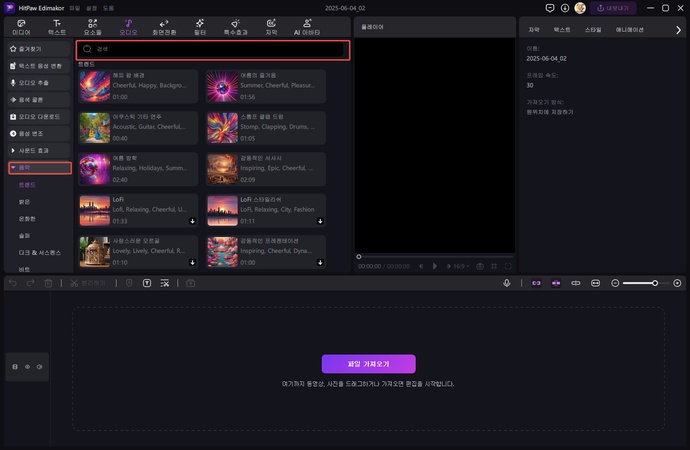Click the user profile avatar icon

(x=579, y=8)
